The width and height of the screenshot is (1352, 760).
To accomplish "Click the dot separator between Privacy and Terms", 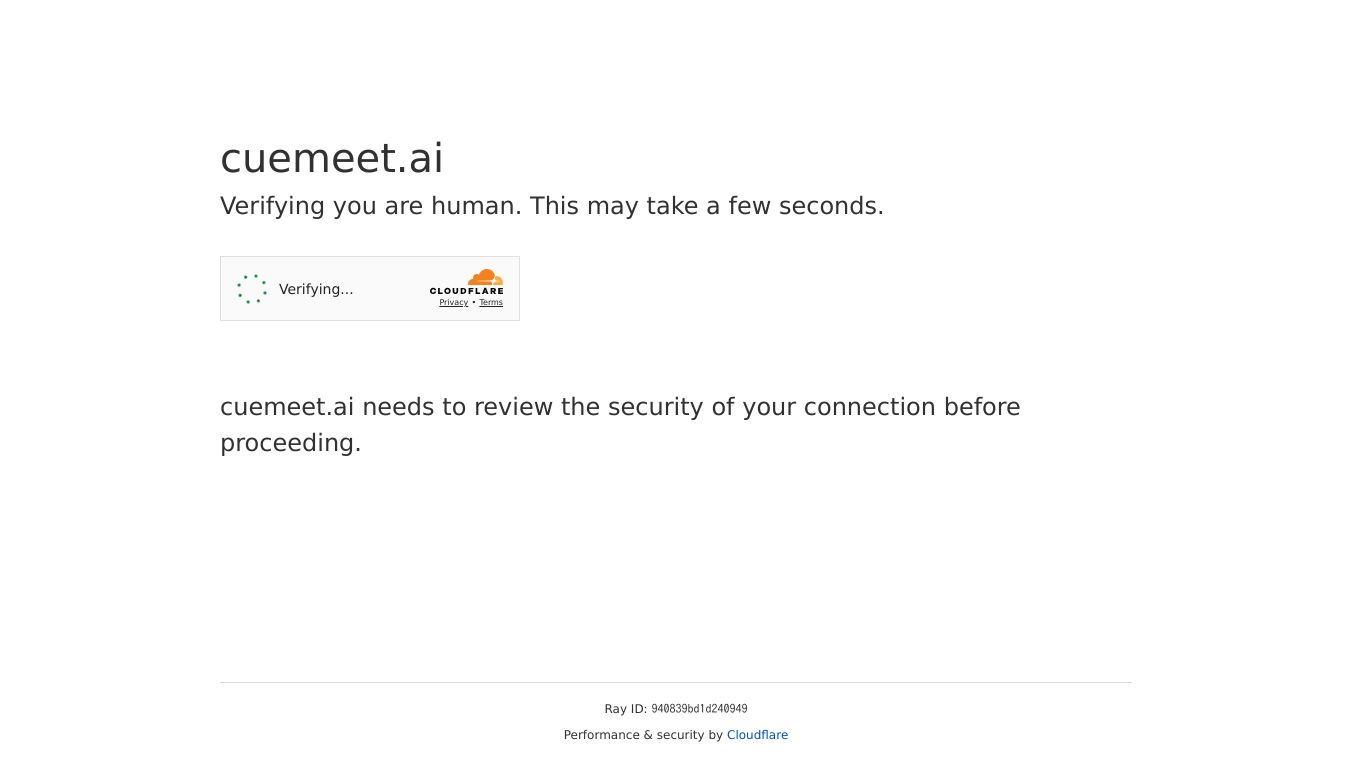I will pos(474,303).
